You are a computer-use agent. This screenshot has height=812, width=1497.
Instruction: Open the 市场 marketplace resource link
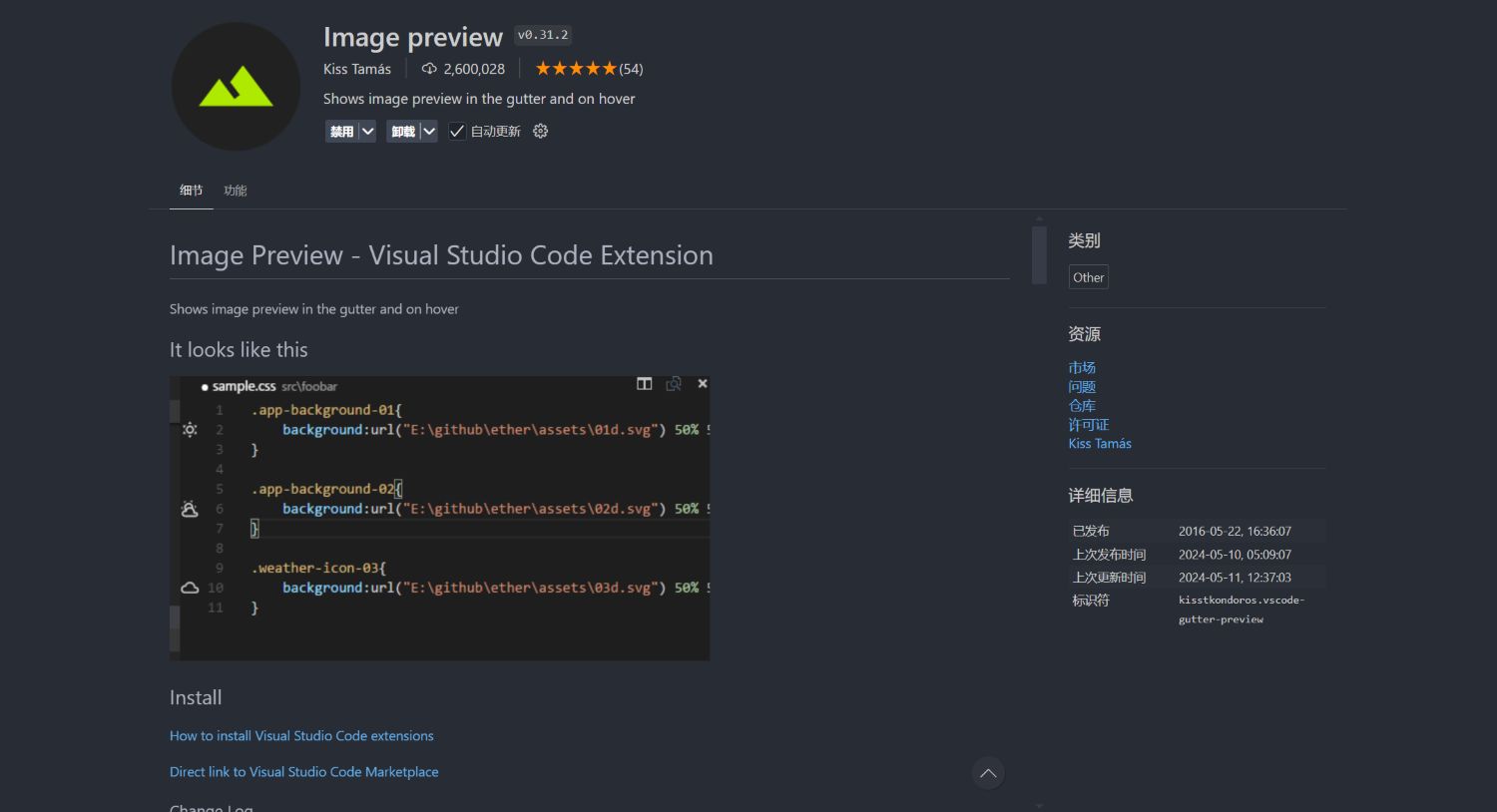pyautogui.click(x=1082, y=368)
